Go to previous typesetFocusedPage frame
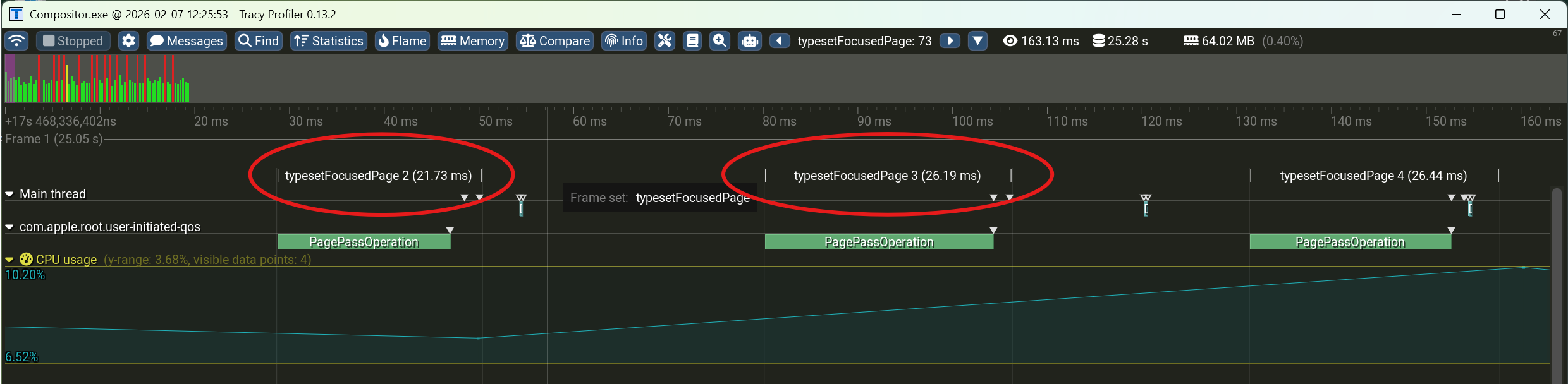The height and width of the screenshot is (384, 1568). (x=780, y=41)
